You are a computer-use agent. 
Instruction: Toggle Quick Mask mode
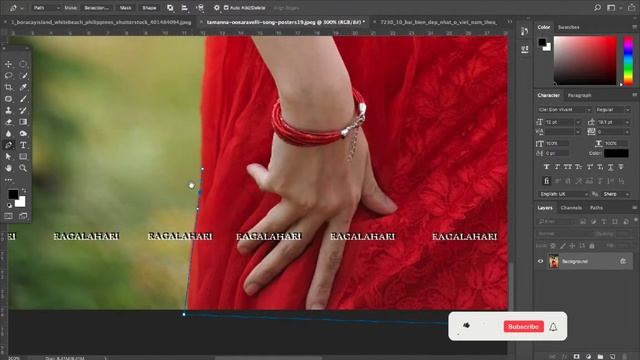coord(8,216)
